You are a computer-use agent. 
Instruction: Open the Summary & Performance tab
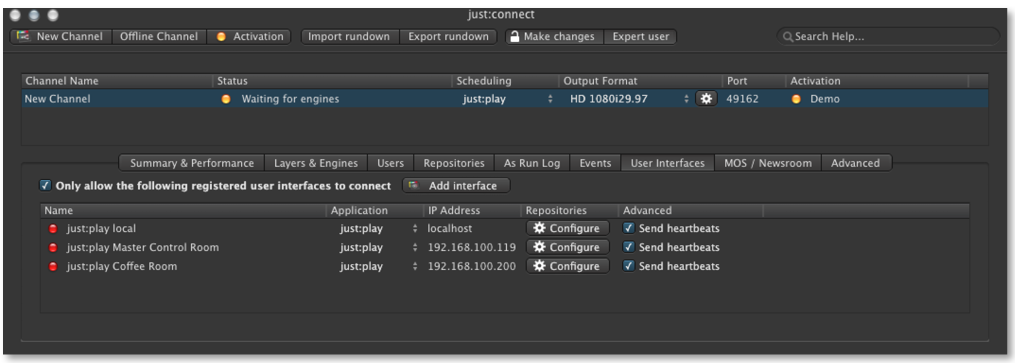click(x=192, y=163)
